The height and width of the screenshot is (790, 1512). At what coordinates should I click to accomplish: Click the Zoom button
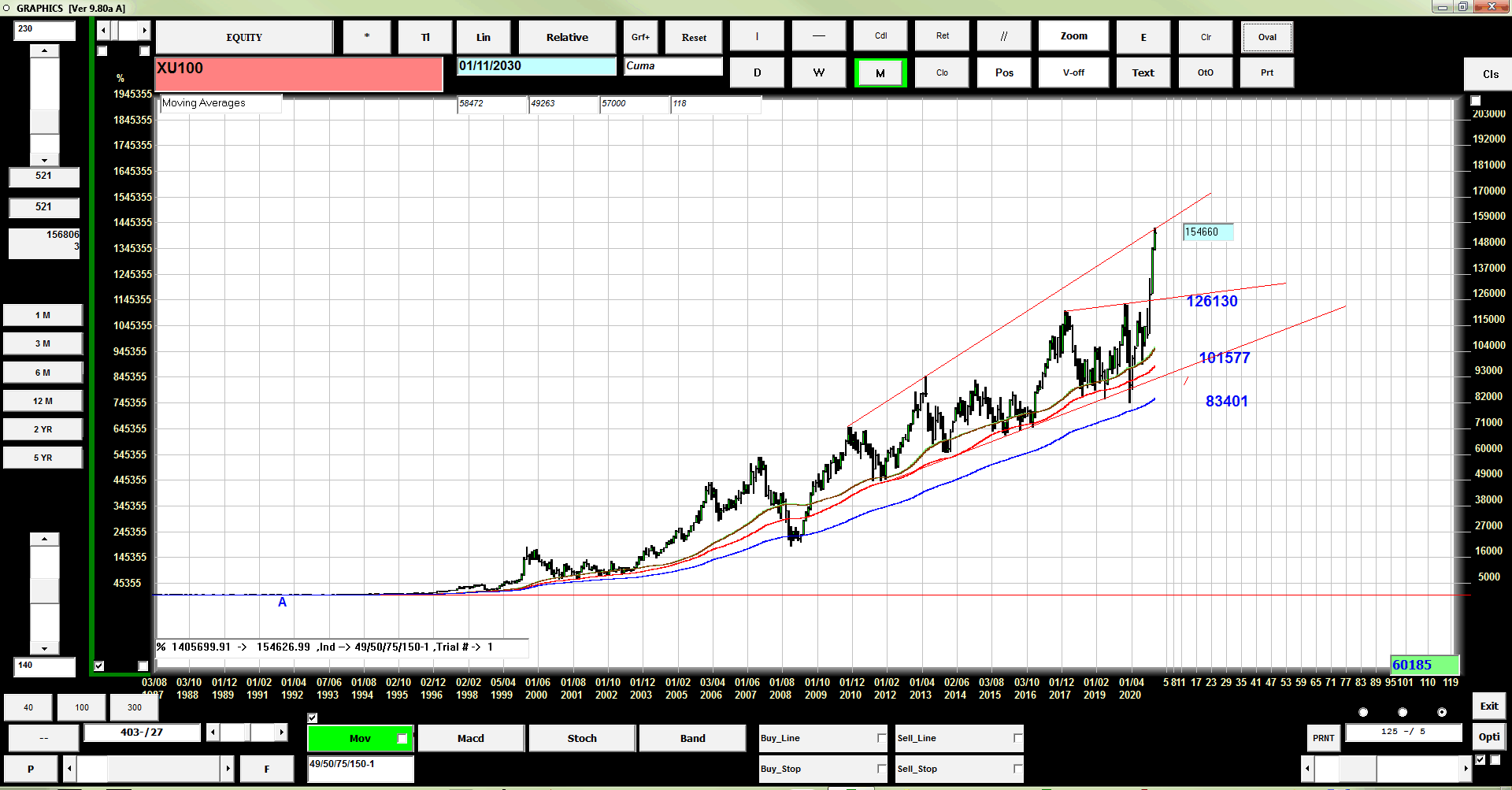coord(1073,36)
